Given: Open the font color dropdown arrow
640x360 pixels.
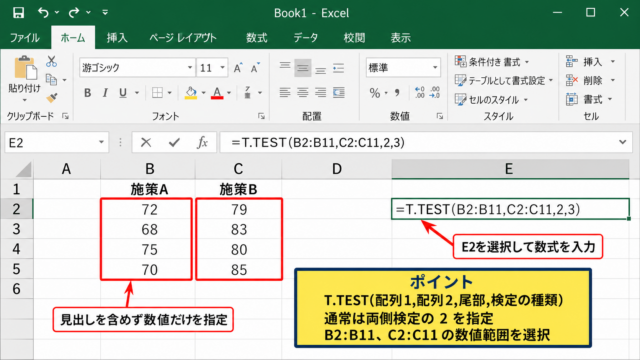Looking at the screenshot, I should [229, 93].
